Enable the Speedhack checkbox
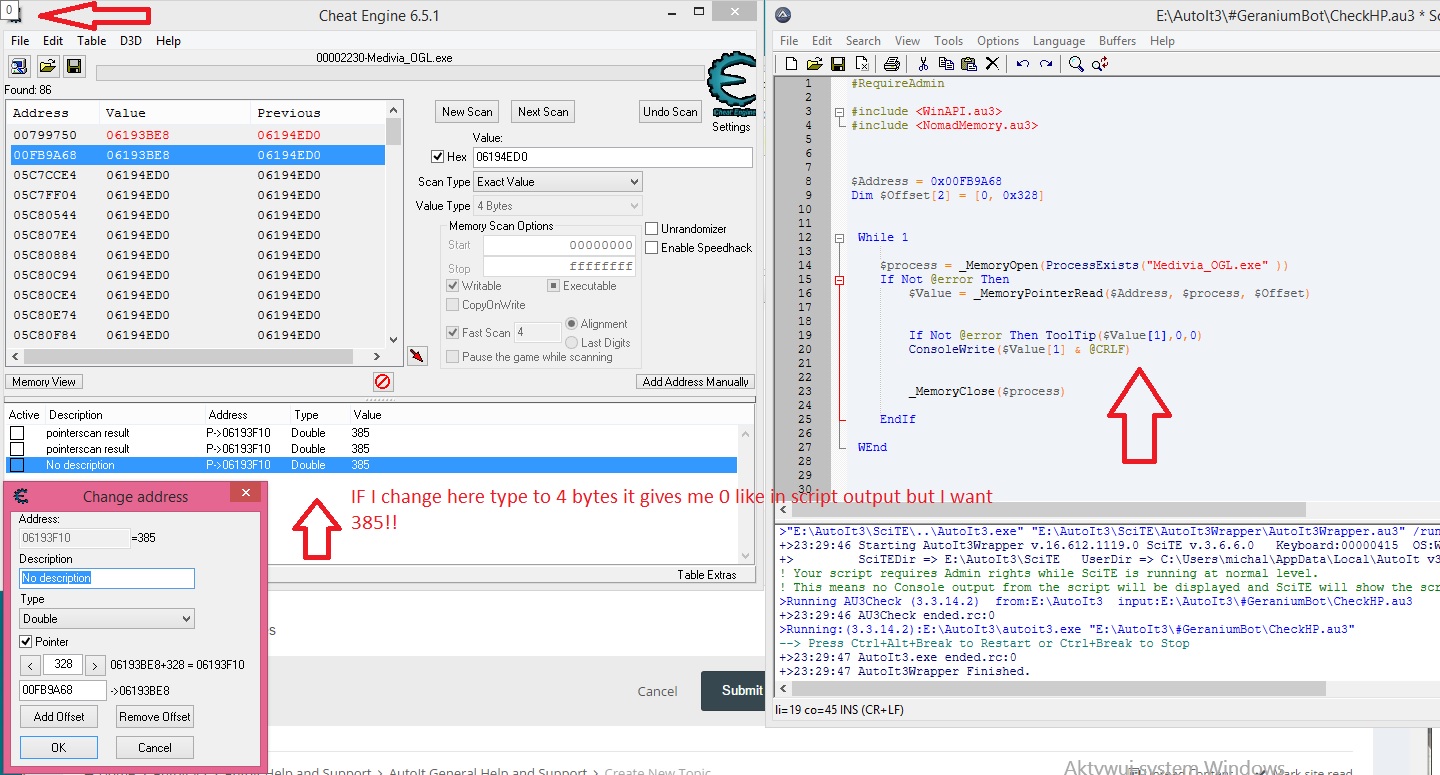The height and width of the screenshot is (775, 1440). [652, 248]
